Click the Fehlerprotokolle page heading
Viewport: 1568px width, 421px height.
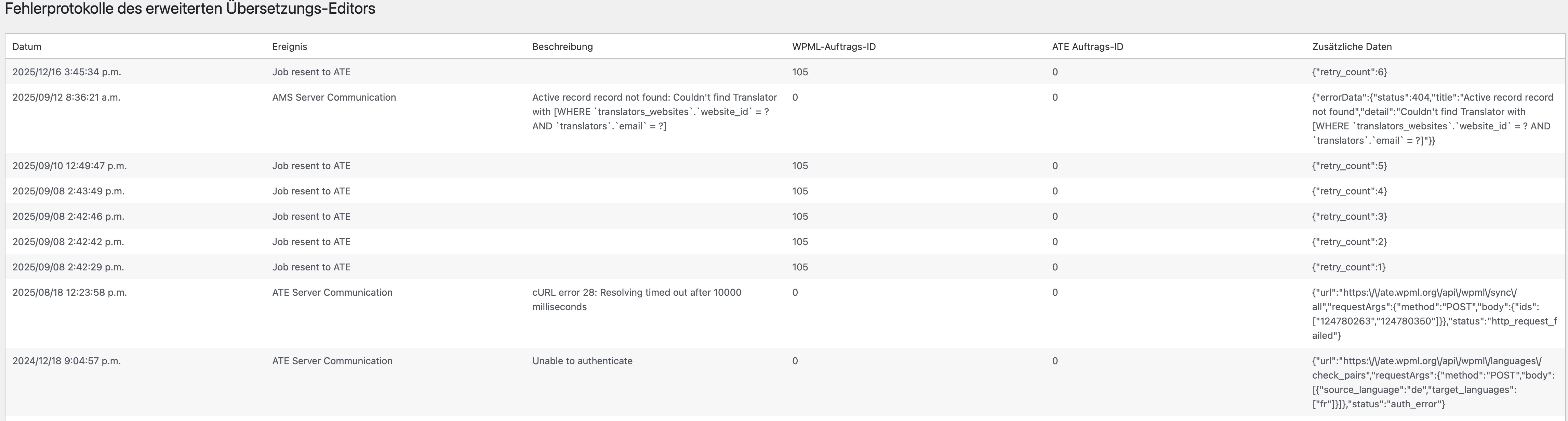pos(190,9)
